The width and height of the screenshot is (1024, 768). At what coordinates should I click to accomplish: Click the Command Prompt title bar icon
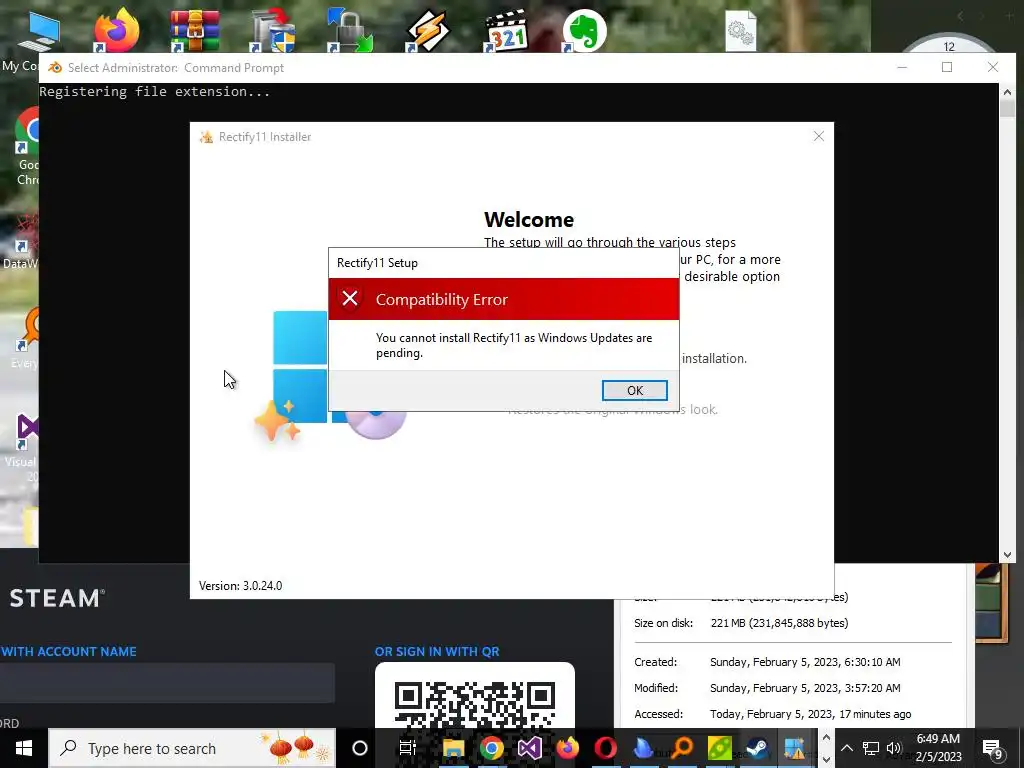click(55, 67)
